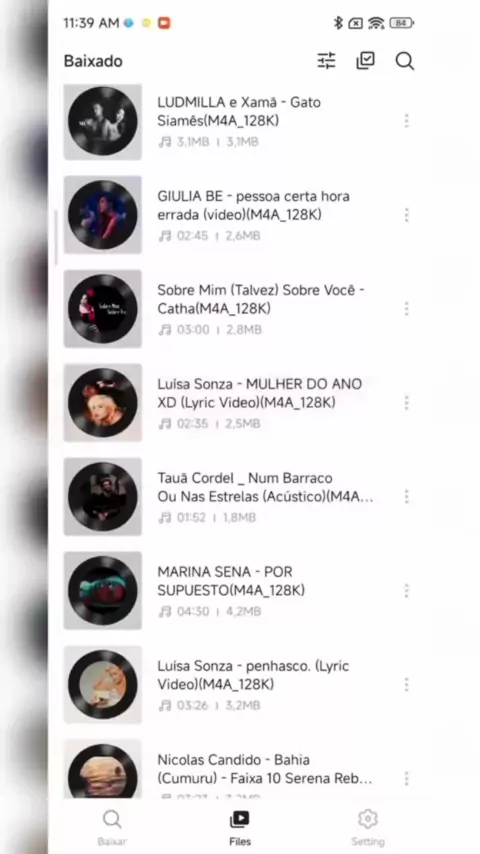Open search with the magnifier icon
The height and width of the screenshot is (854, 480).
click(405, 61)
